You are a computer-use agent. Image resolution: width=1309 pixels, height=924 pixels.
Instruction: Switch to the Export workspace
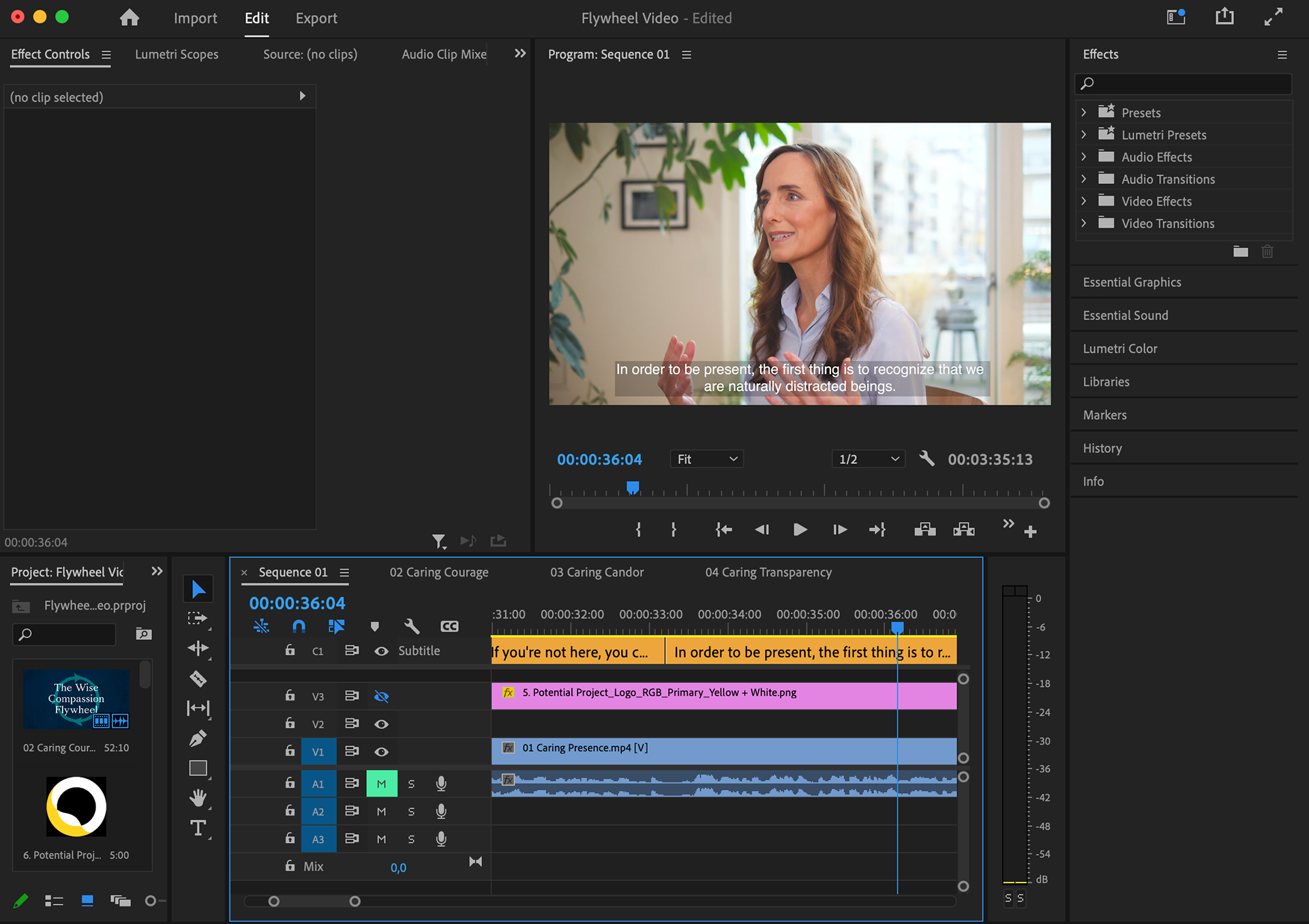coord(316,18)
